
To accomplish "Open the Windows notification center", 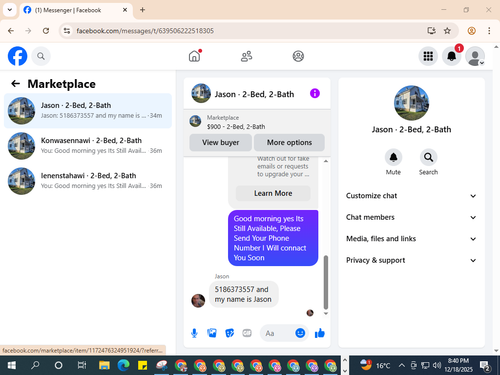I will coord(485,366).
